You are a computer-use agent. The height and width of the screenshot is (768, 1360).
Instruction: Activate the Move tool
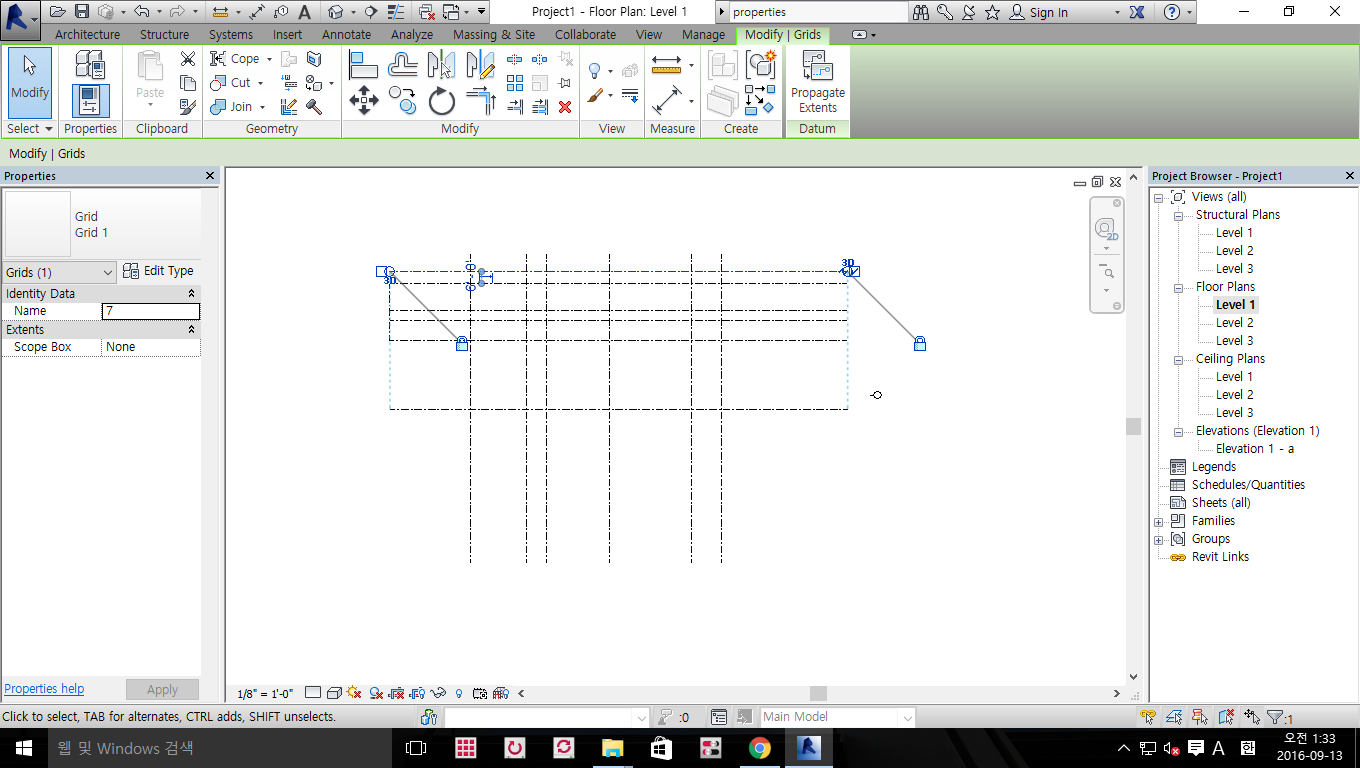pyautogui.click(x=363, y=101)
